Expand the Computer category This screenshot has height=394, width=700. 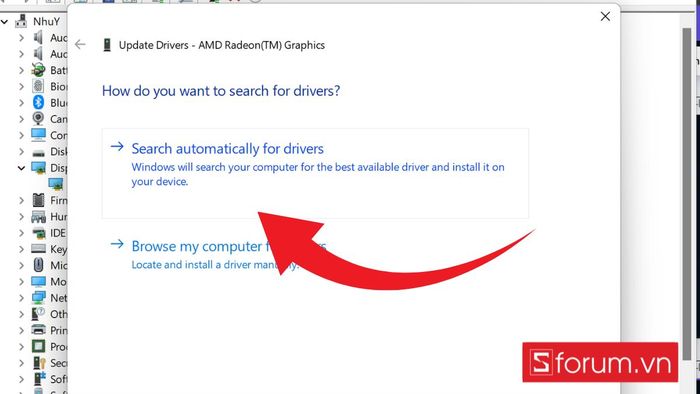21,135
